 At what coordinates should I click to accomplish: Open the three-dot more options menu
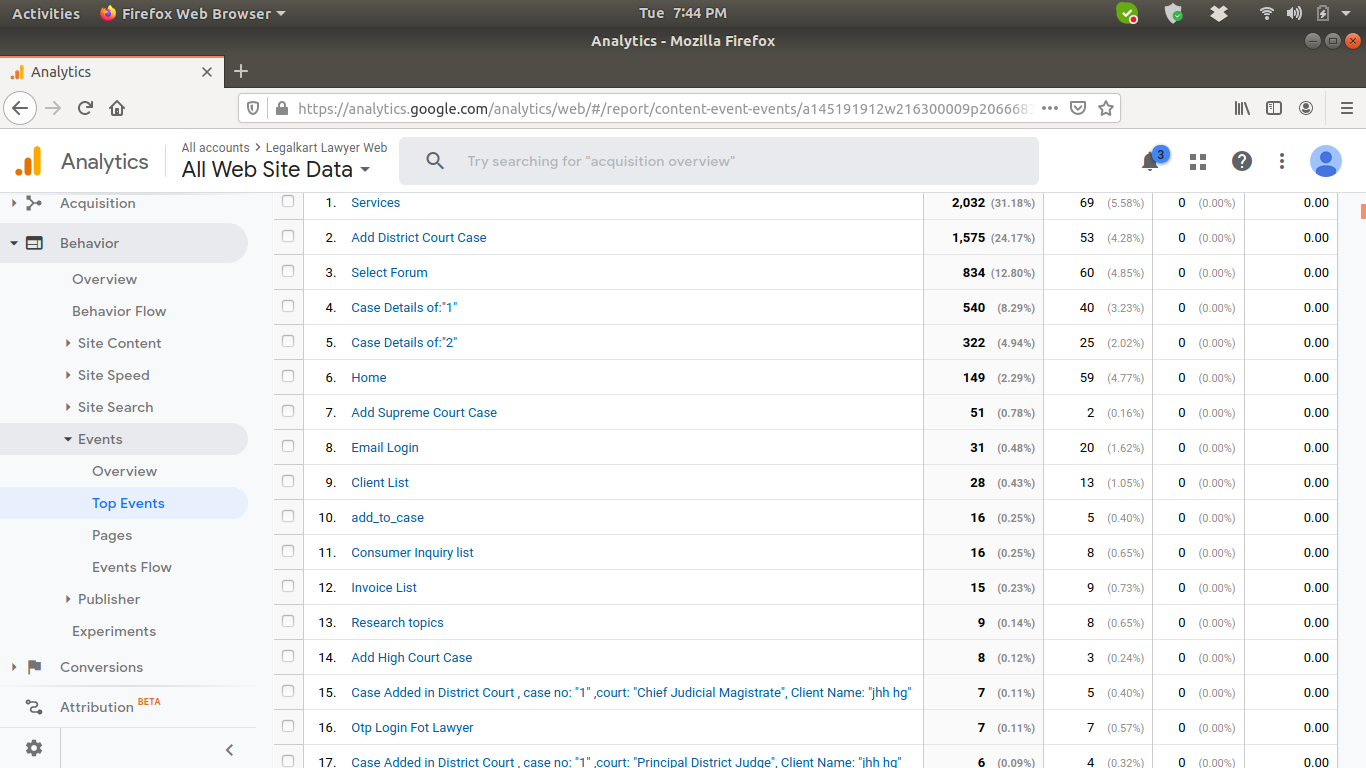[x=1282, y=161]
